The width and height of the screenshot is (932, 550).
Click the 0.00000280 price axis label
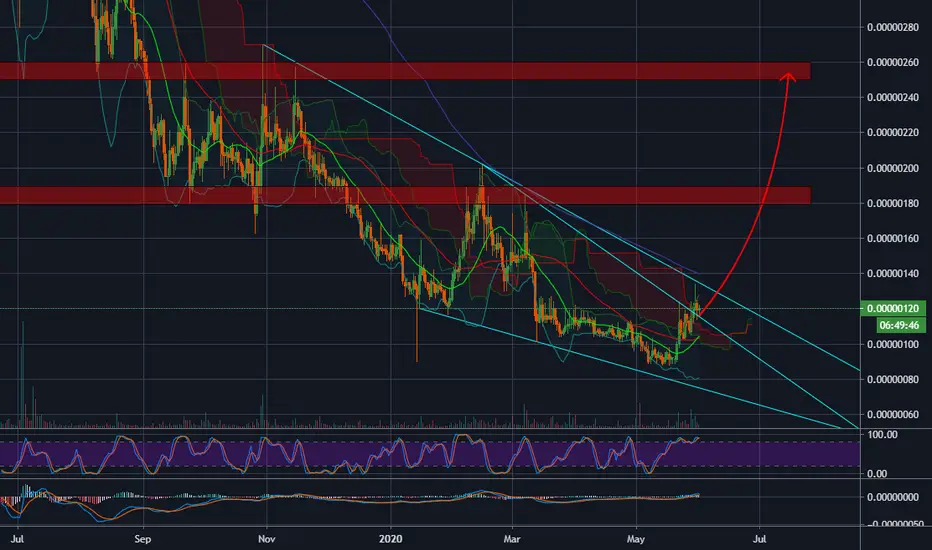click(x=892, y=27)
